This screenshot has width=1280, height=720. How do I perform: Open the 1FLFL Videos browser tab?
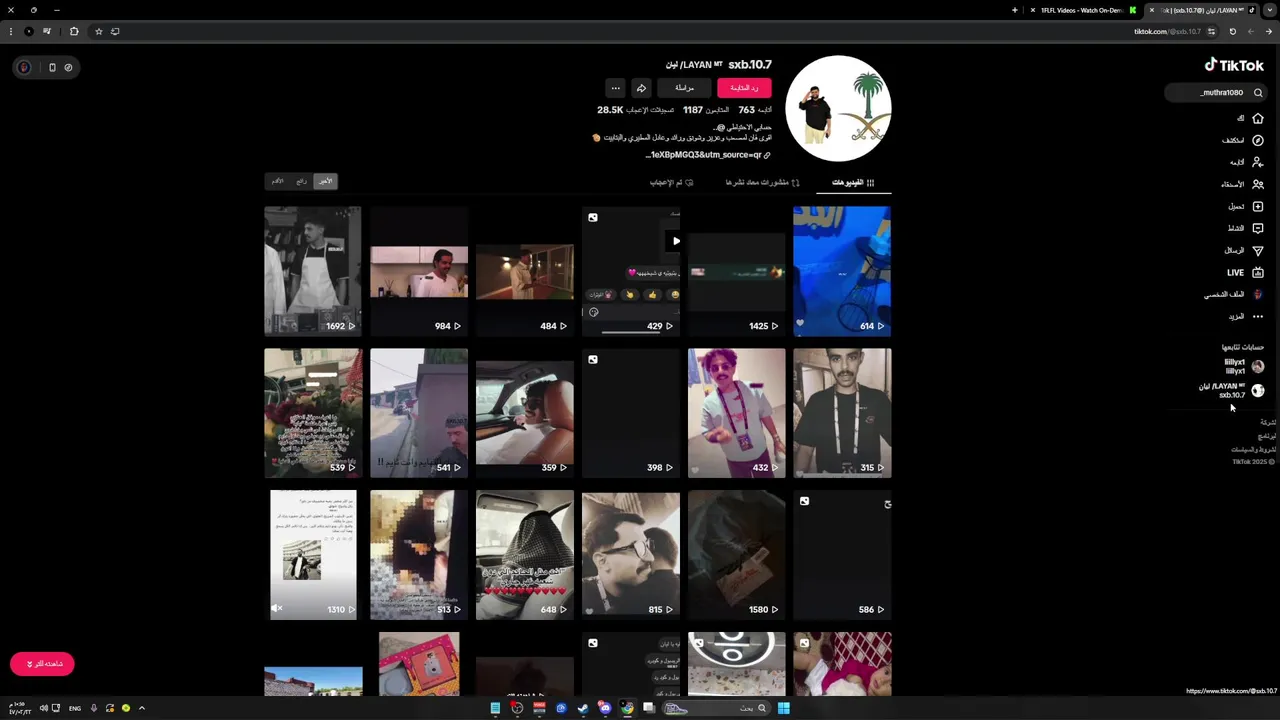1082,10
